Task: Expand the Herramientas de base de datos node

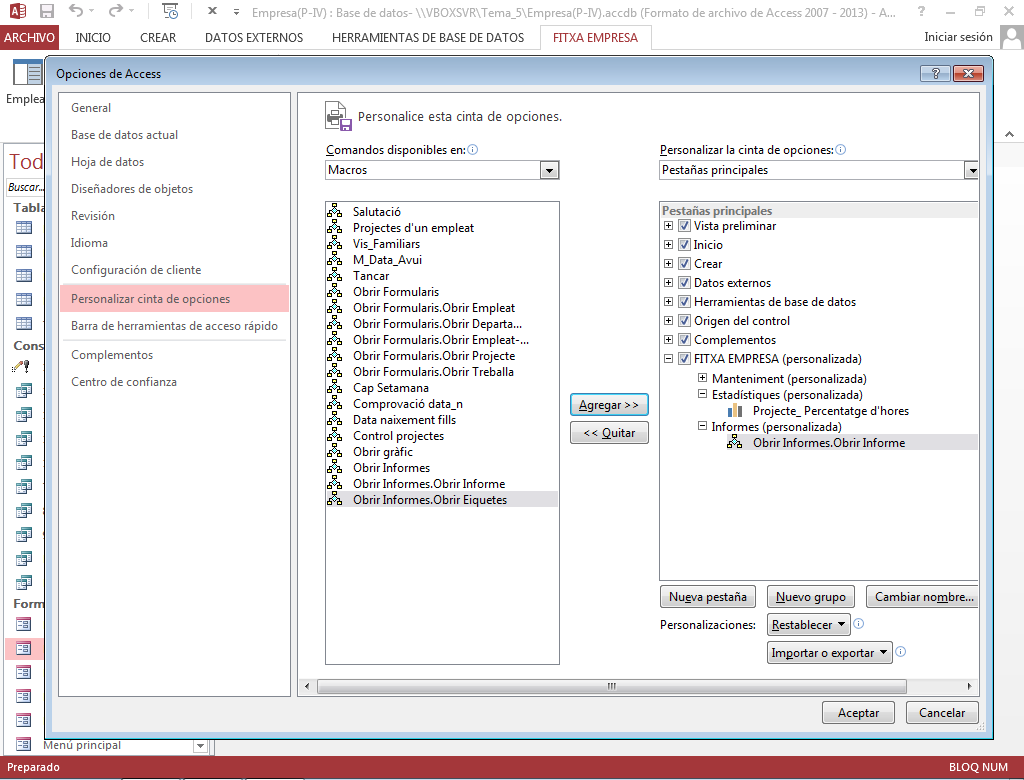Action: (x=668, y=302)
